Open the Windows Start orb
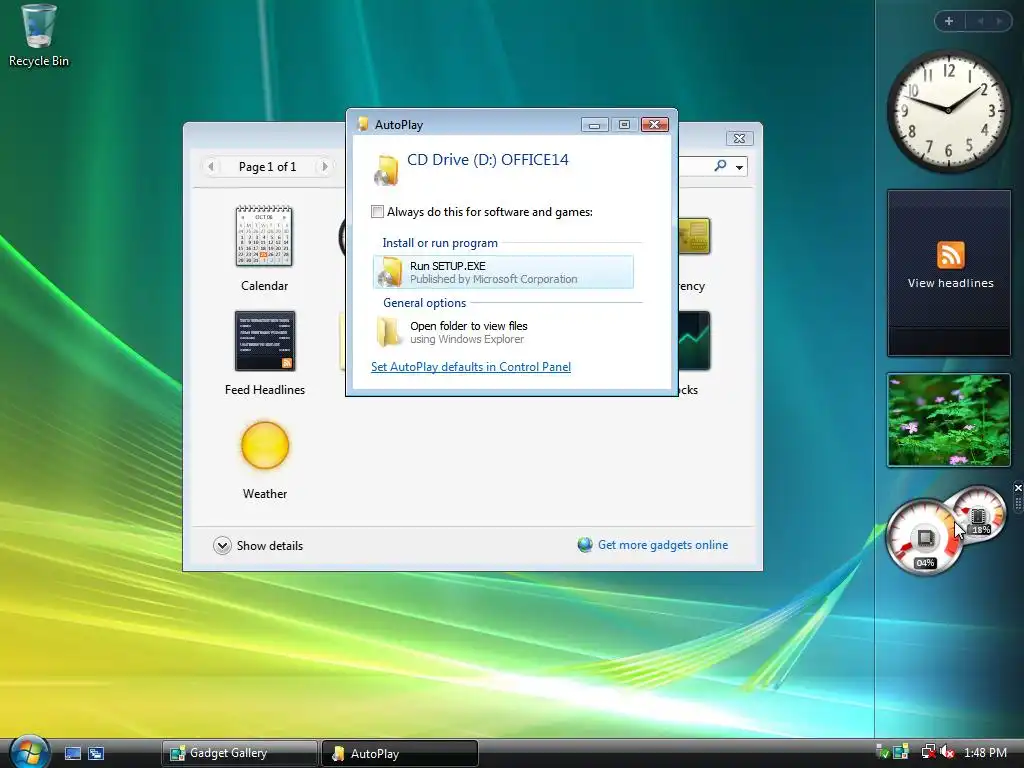This screenshot has width=1024, height=768. pyautogui.click(x=30, y=751)
